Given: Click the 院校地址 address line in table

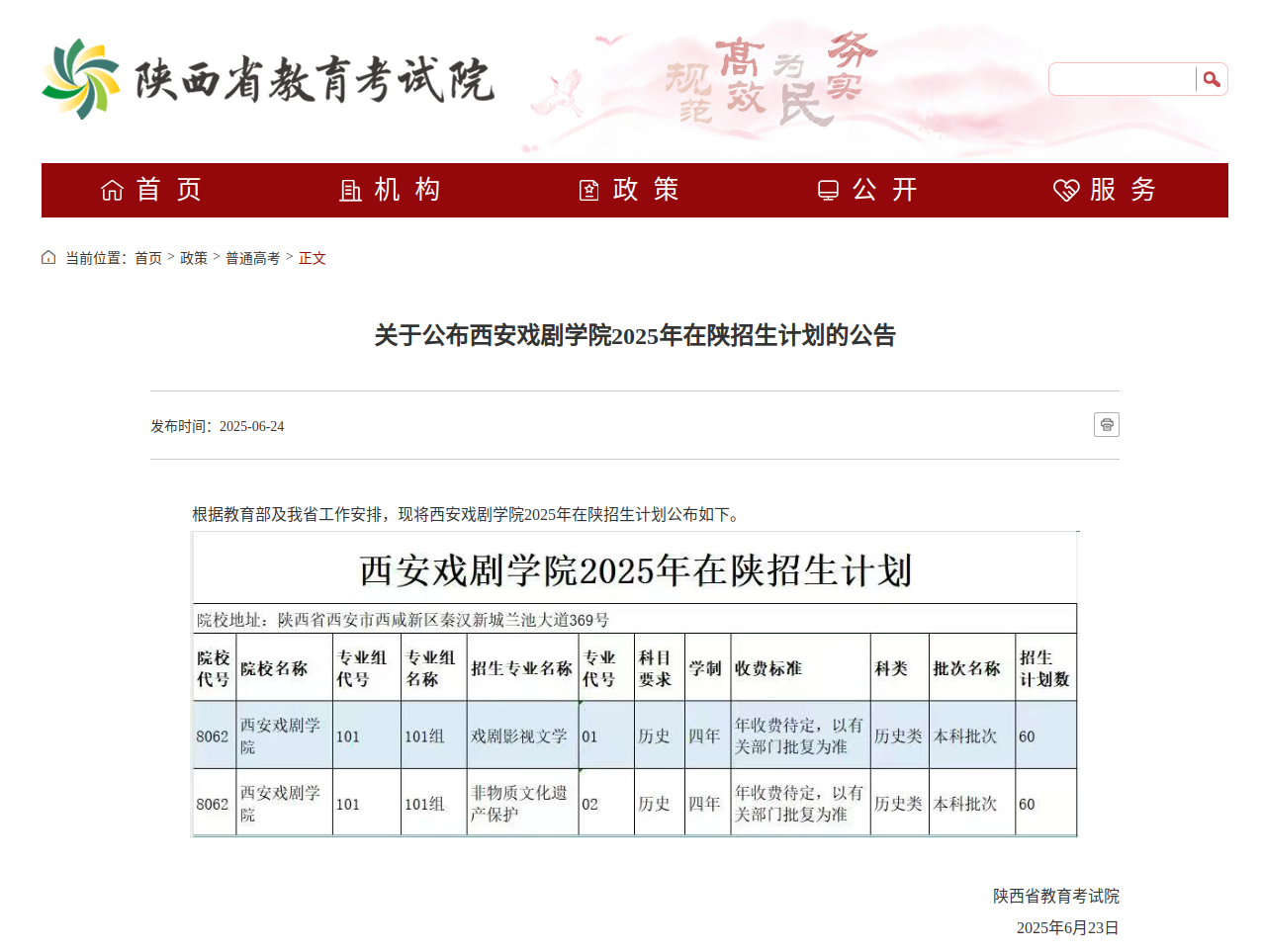Looking at the screenshot, I should click(403, 620).
